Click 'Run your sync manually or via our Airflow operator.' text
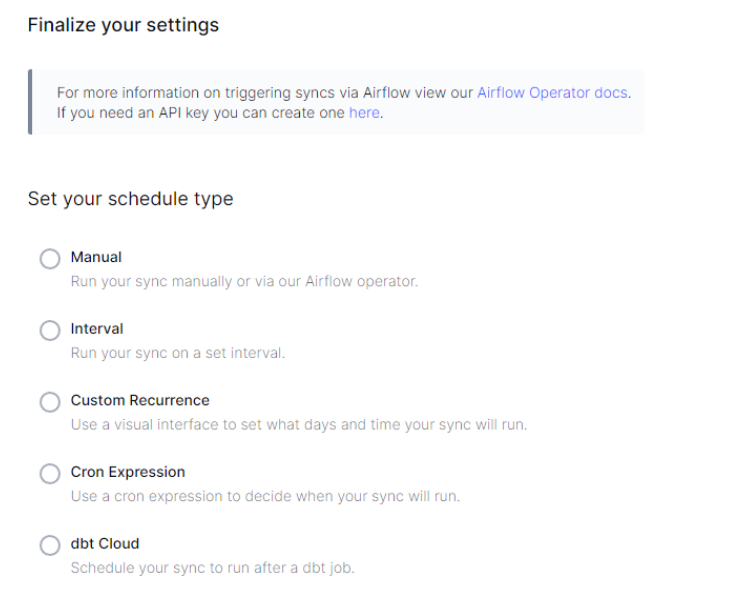The width and height of the screenshot is (749, 589). point(244,281)
